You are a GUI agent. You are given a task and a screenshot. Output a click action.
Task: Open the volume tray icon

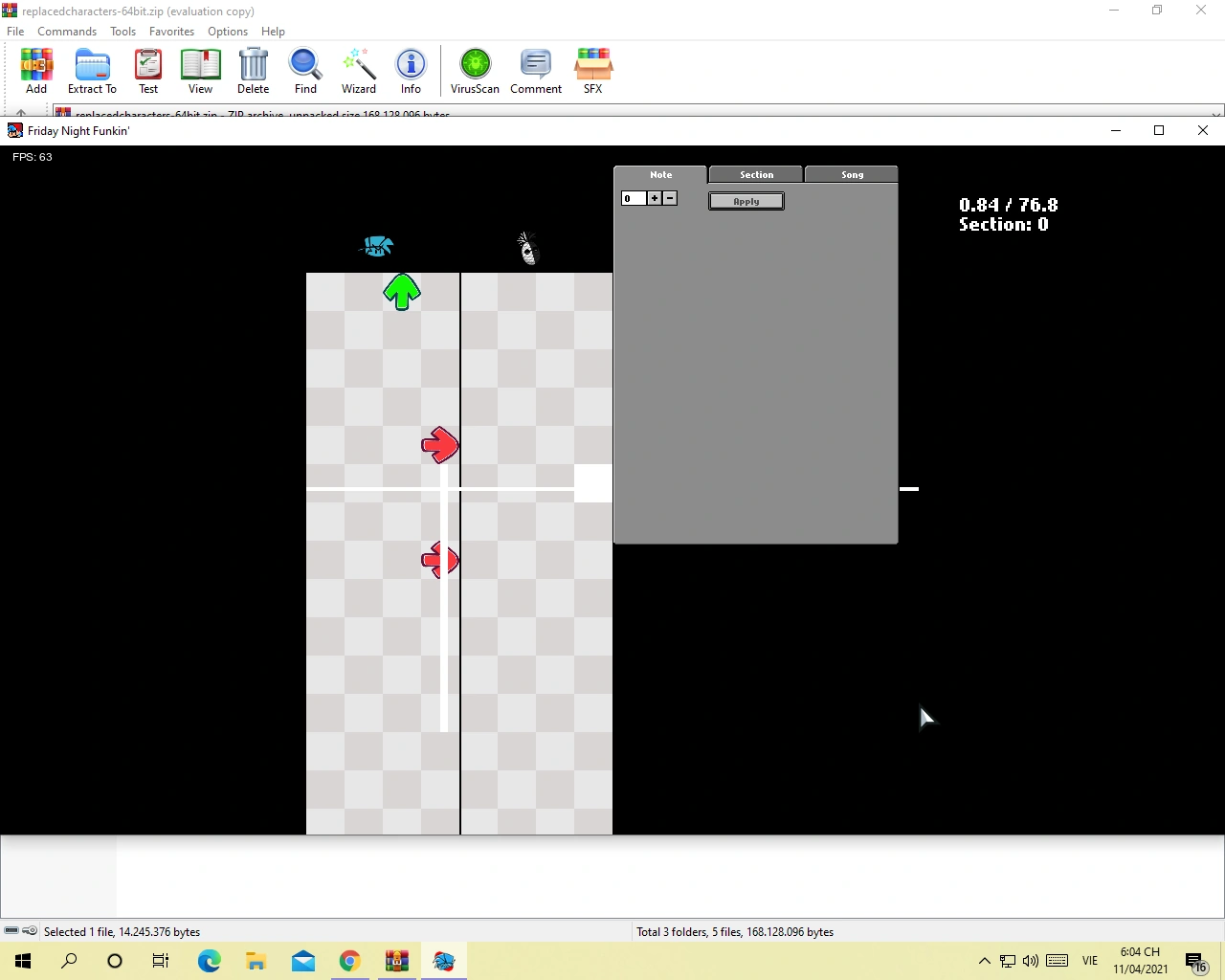(x=1031, y=961)
